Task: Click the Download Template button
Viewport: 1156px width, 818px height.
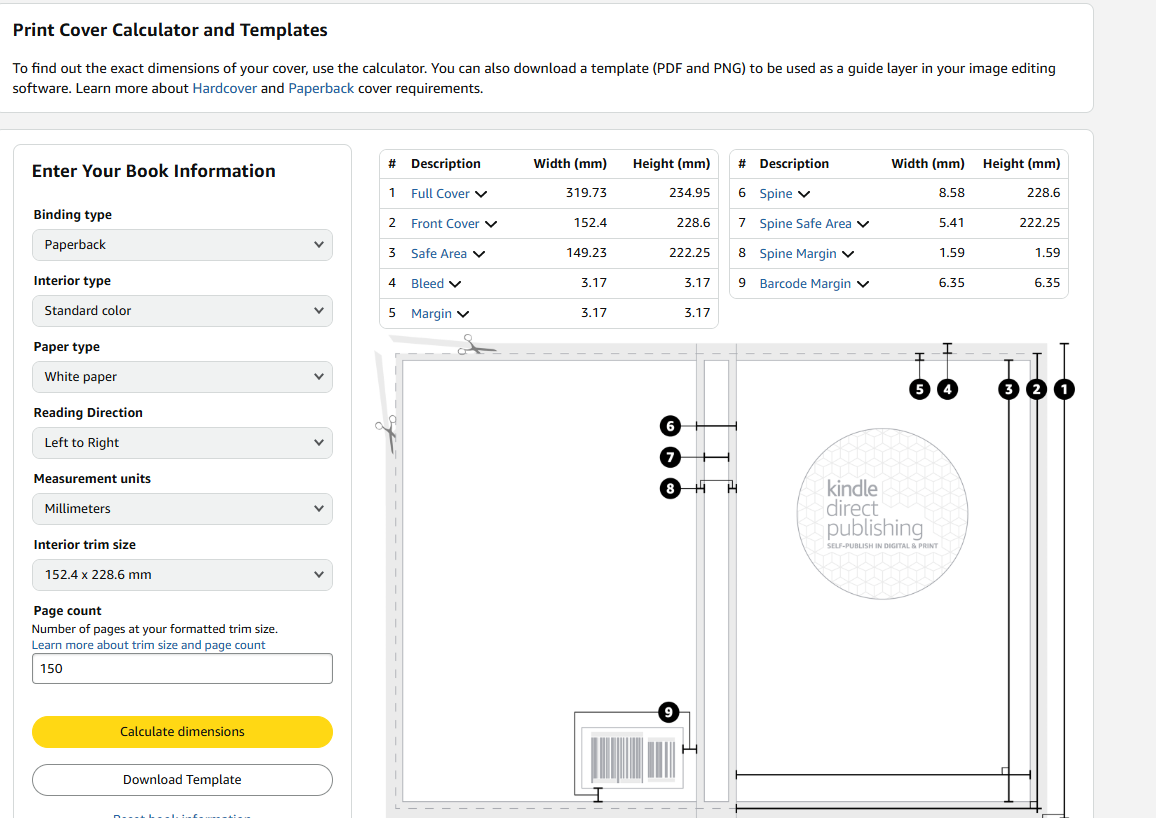Action: coord(182,779)
